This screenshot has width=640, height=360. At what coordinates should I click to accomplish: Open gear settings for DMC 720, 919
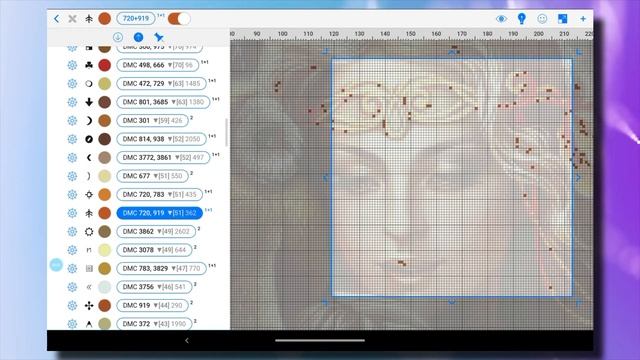(x=72, y=213)
